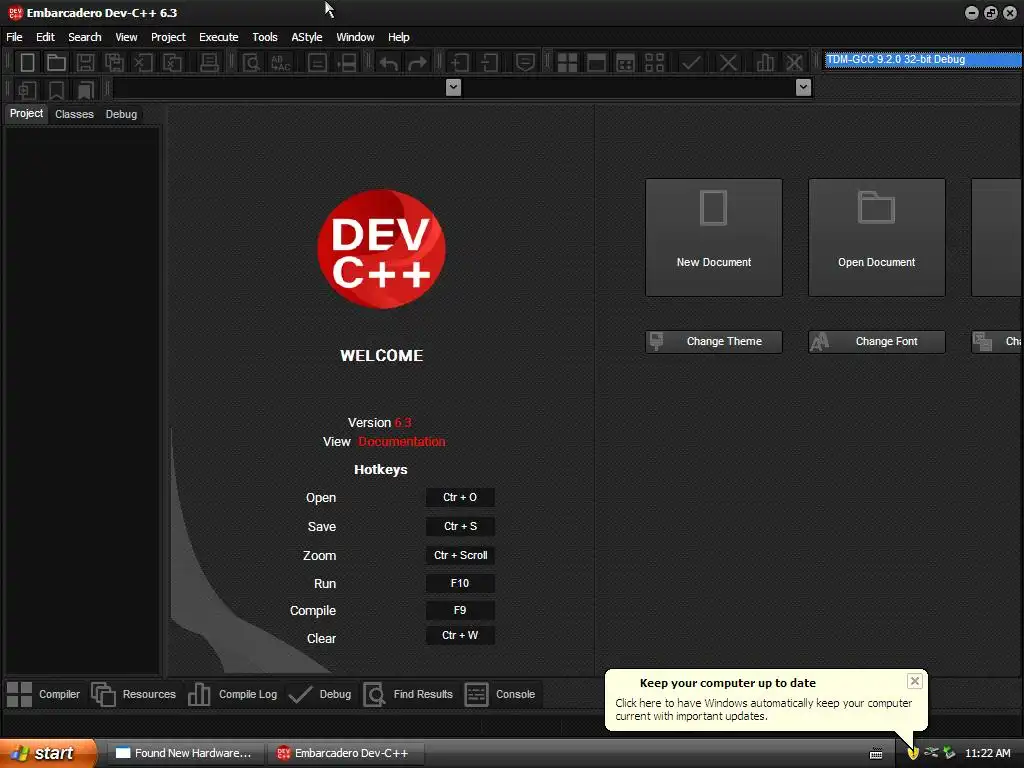Select Found New Hardware taskbar item
Screen dimensions: 1024x768
[x=184, y=753]
